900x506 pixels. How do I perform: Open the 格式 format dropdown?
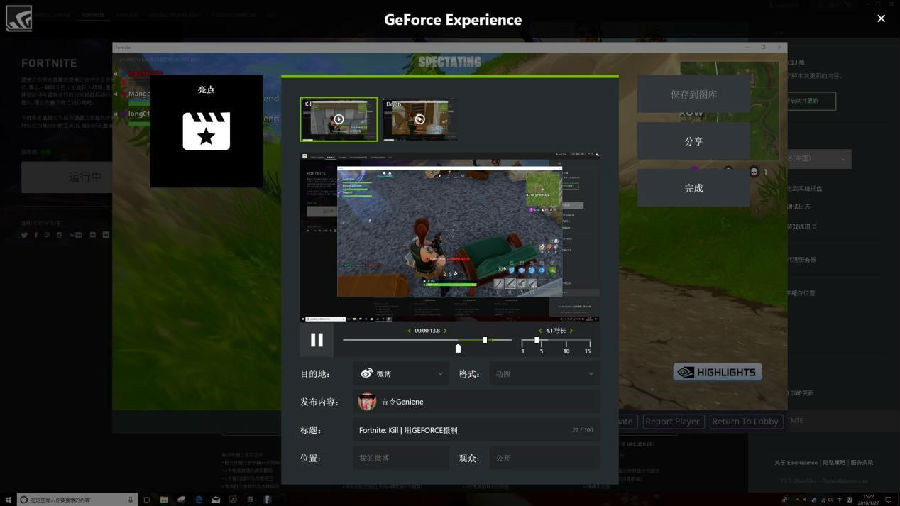[x=544, y=374]
